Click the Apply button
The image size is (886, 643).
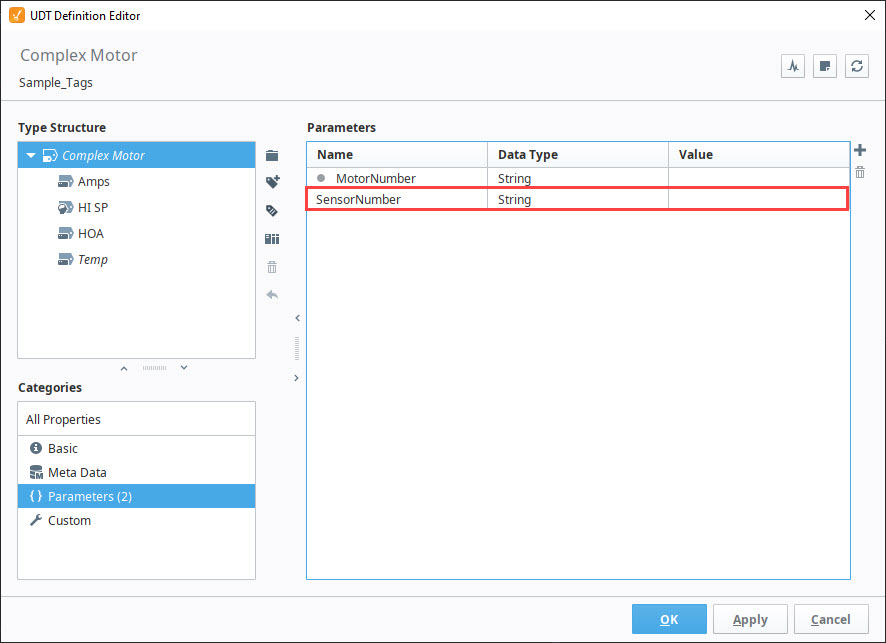pyautogui.click(x=750, y=619)
